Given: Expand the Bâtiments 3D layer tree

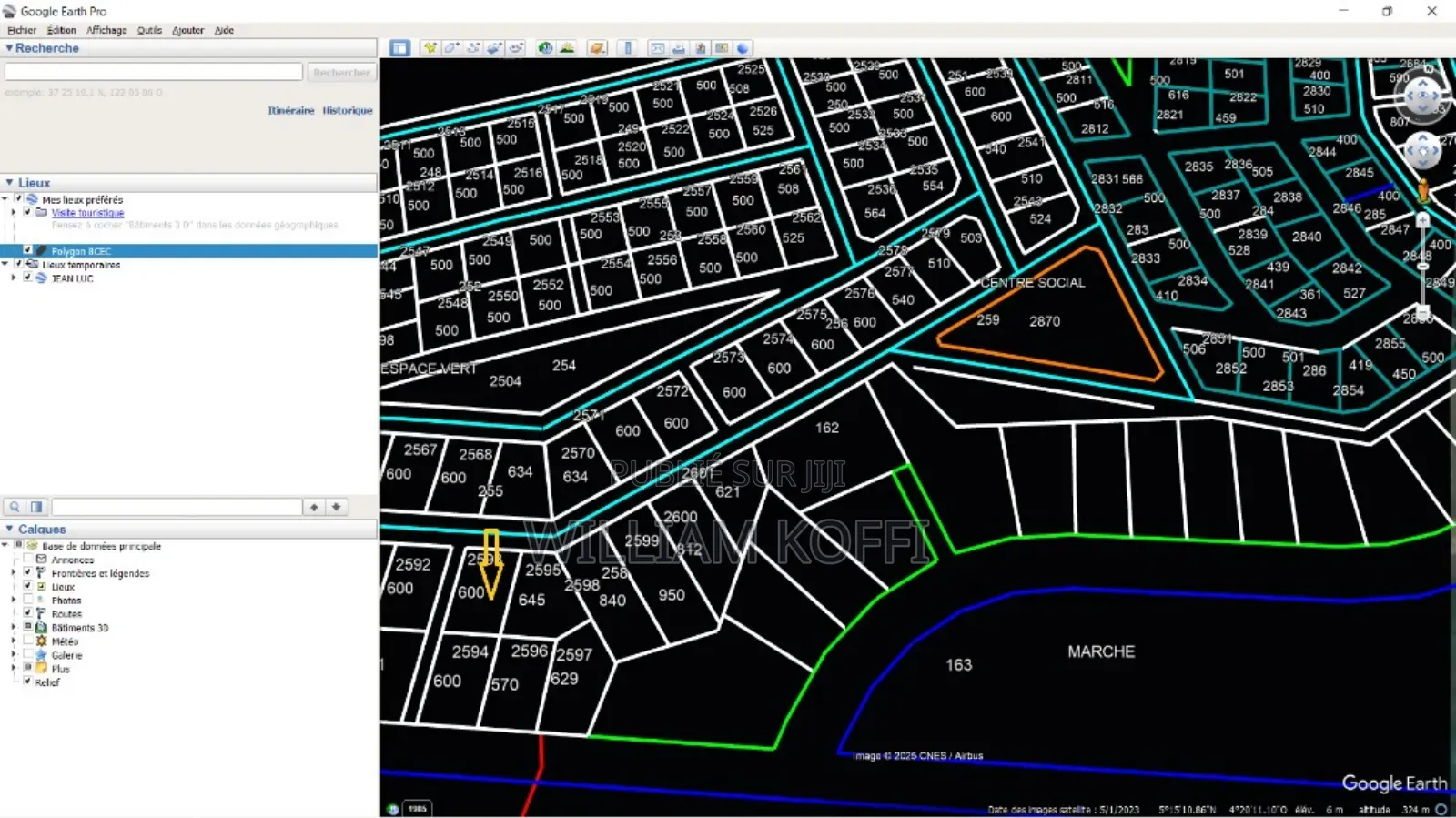Looking at the screenshot, I should 14,627.
